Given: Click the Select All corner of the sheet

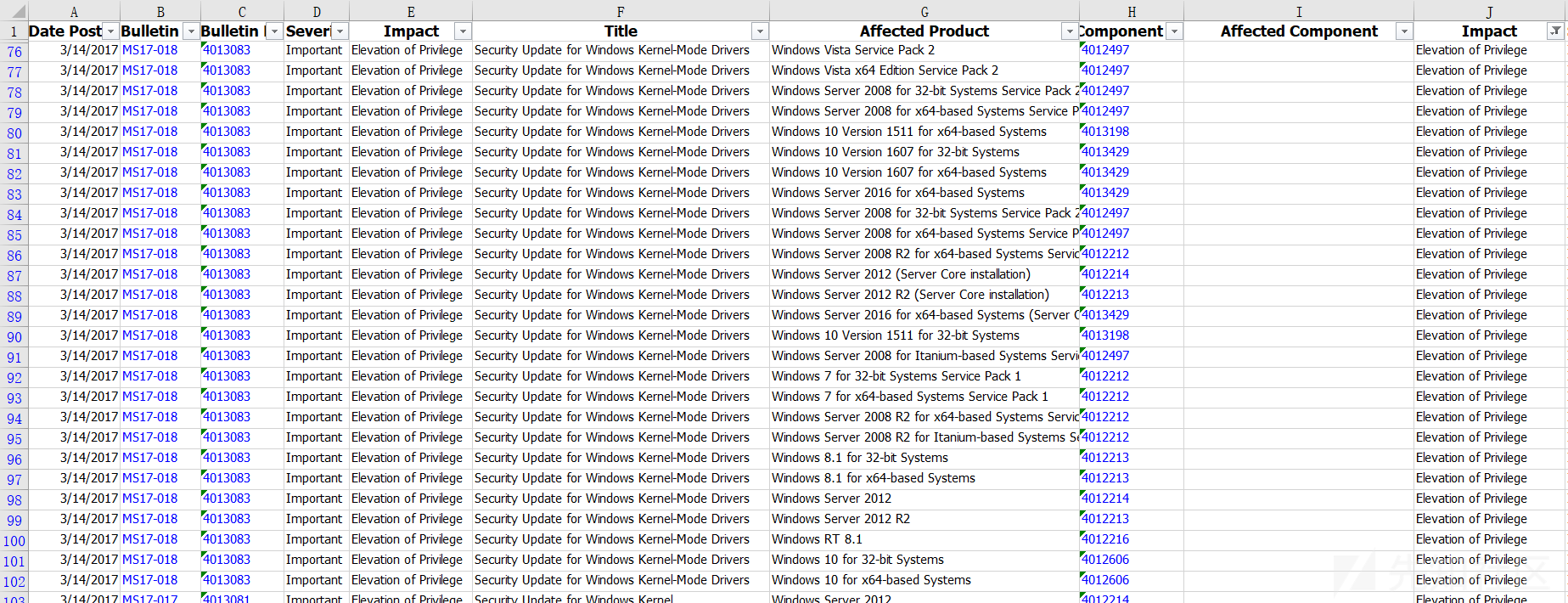Looking at the screenshot, I should point(14,11).
